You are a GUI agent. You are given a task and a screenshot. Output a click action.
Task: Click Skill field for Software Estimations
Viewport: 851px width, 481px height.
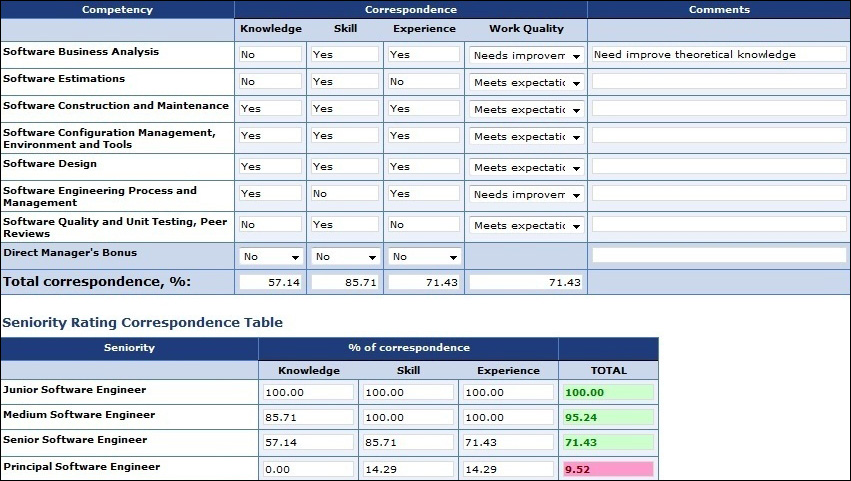tap(345, 81)
